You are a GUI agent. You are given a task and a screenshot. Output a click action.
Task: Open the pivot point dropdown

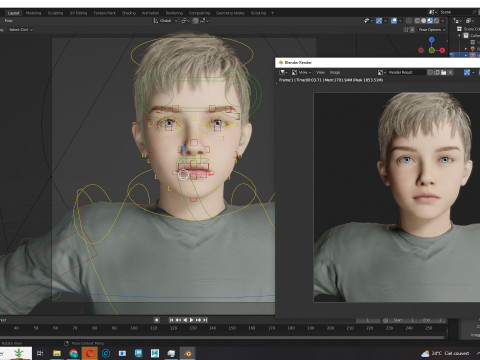tap(185, 21)
